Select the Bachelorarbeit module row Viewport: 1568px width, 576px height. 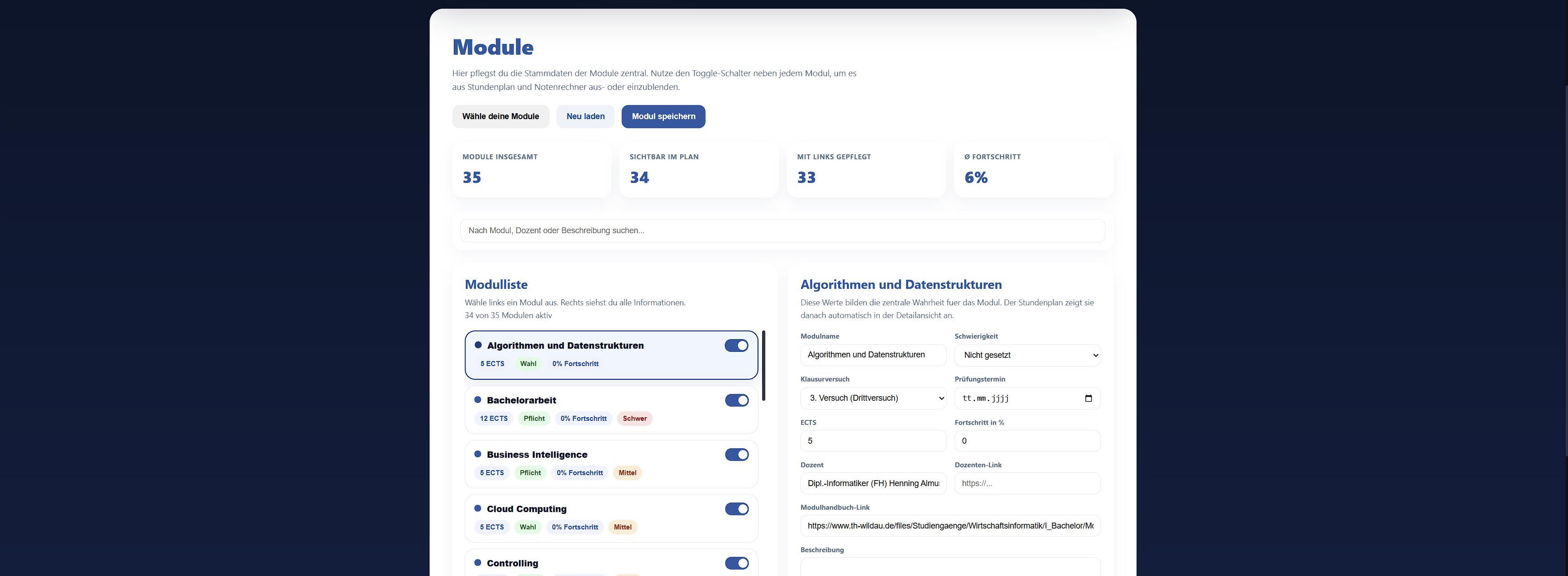(x=611, y=410)
